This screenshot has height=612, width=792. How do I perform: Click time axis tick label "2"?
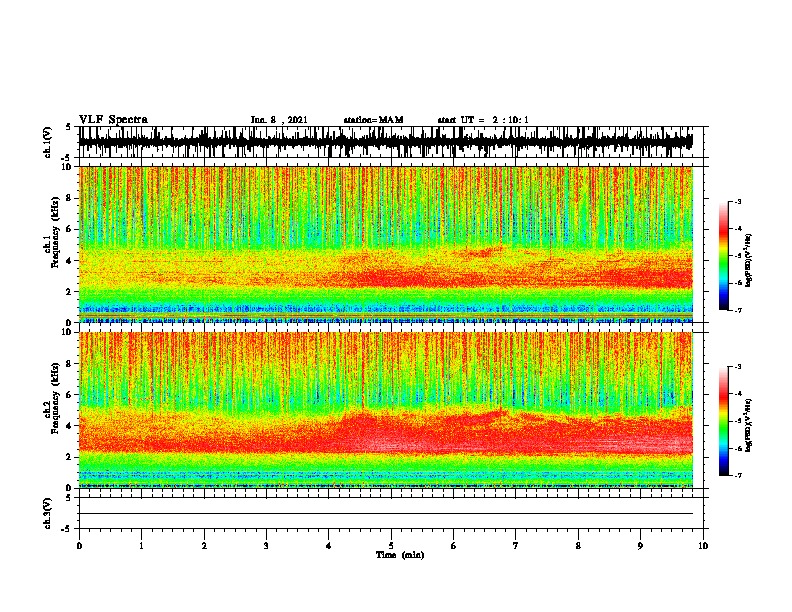(204, 546)
